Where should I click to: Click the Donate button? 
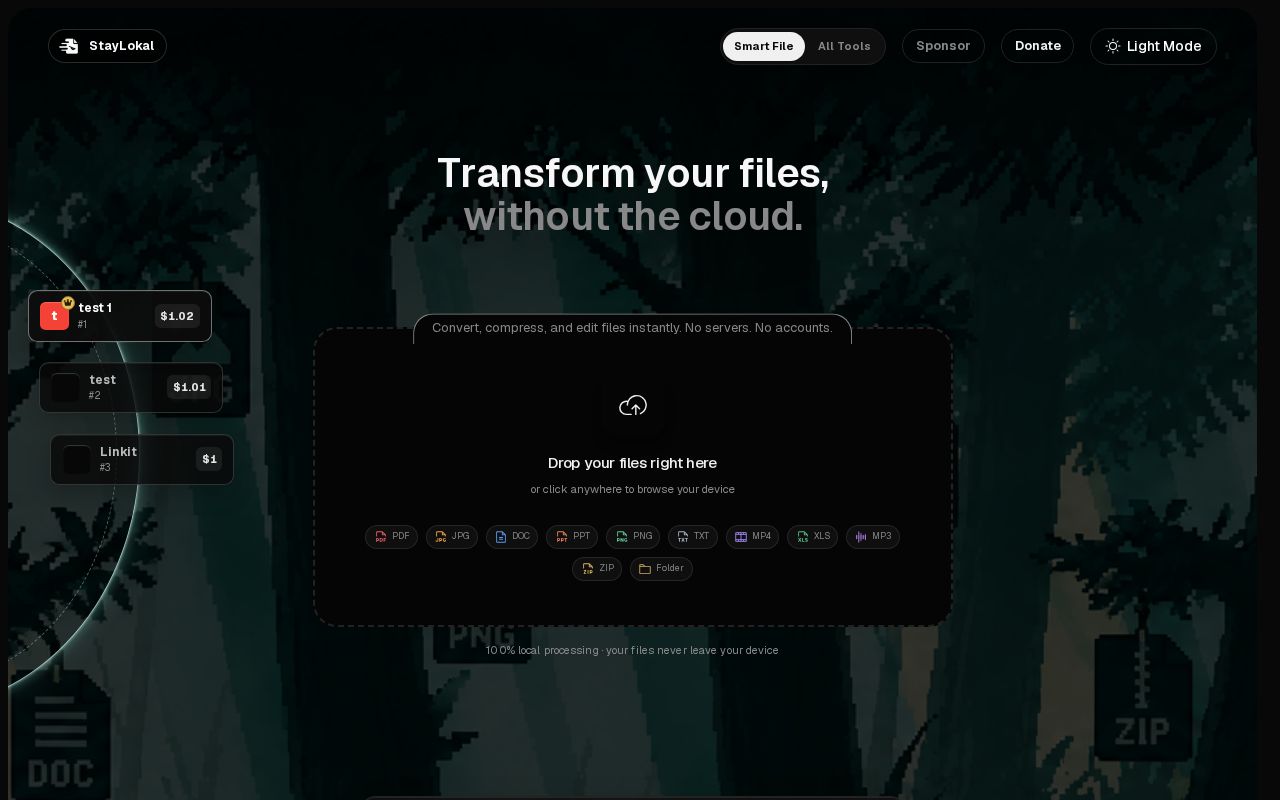[1037, 46]
